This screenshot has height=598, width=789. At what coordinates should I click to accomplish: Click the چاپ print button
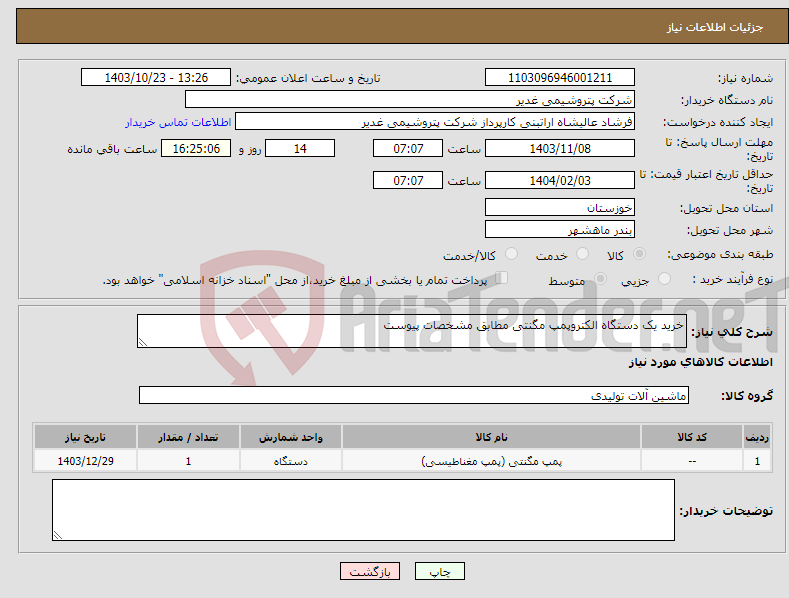point(440,571)
